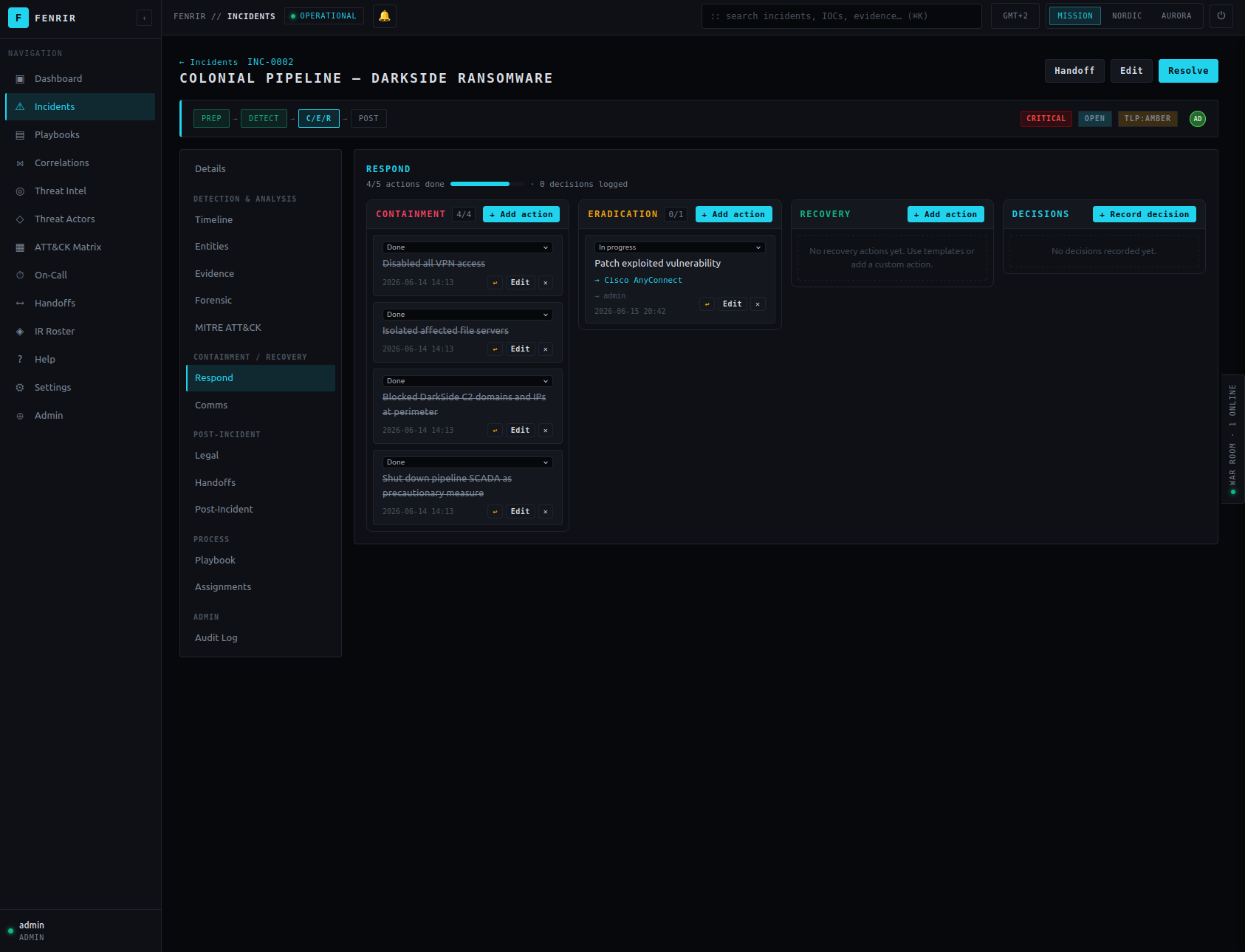Click the notification bell icon
Image resolution: width=1245 pixels, height=952 pixels.
pos(385,16)
